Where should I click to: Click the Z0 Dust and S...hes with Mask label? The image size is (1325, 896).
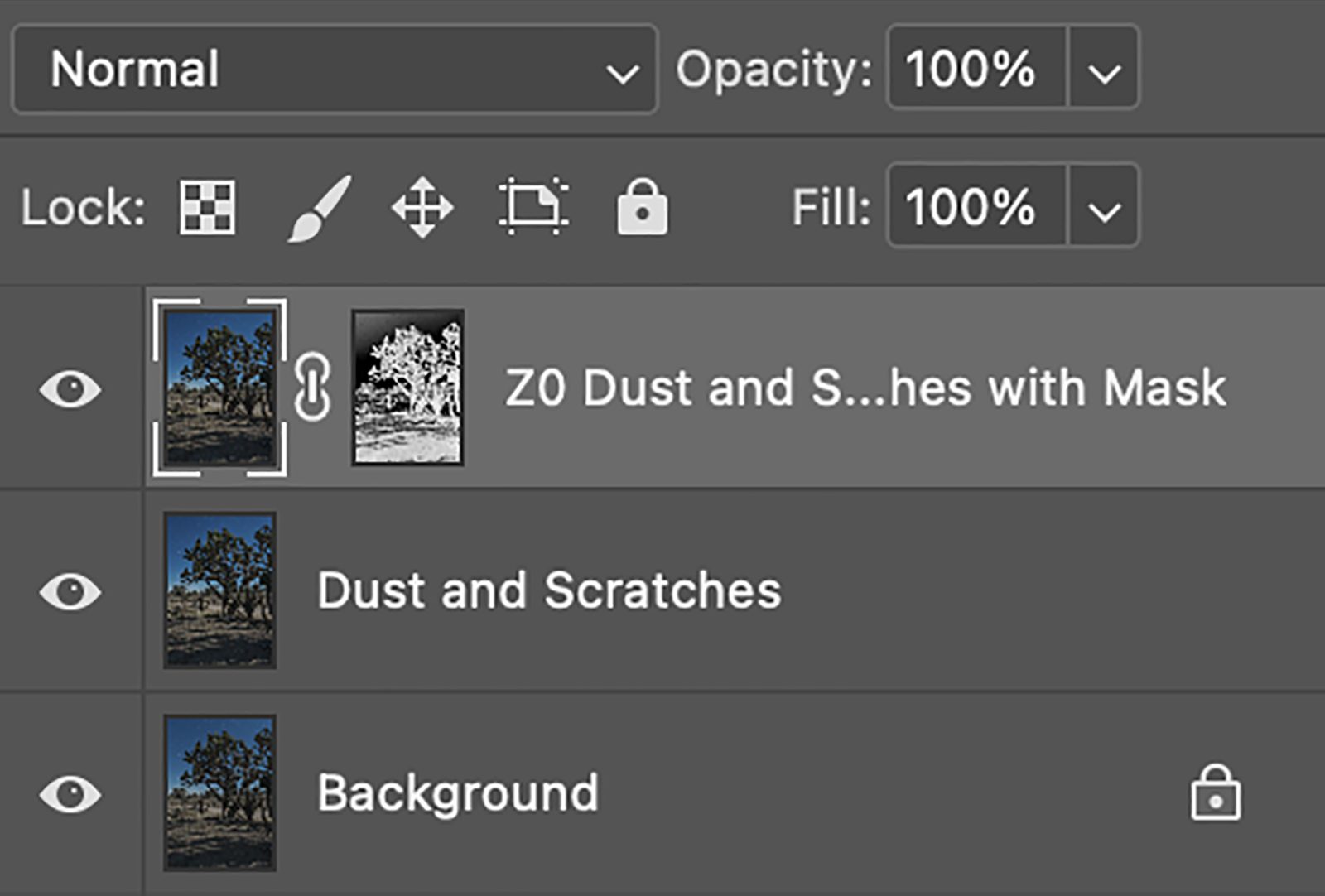click(865, 388)
